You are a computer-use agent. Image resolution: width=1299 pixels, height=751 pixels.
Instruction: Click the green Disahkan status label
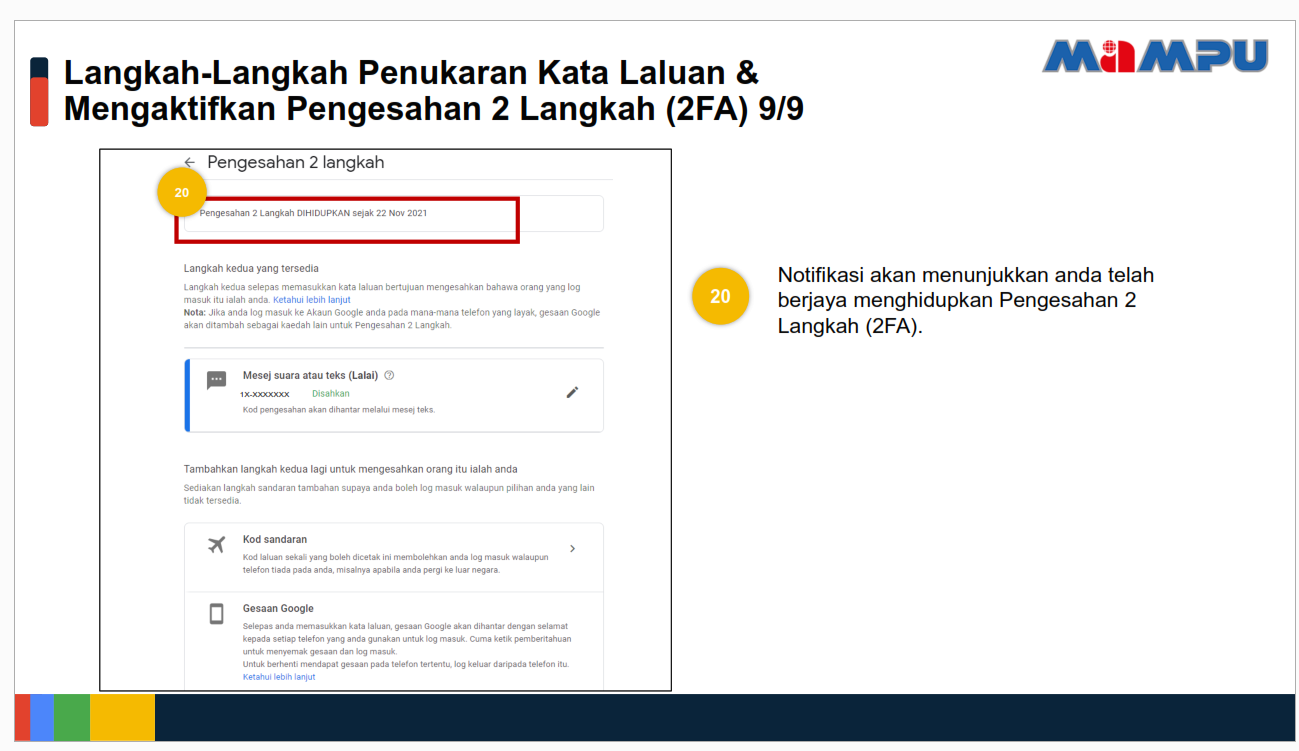(x=330, y=394)
